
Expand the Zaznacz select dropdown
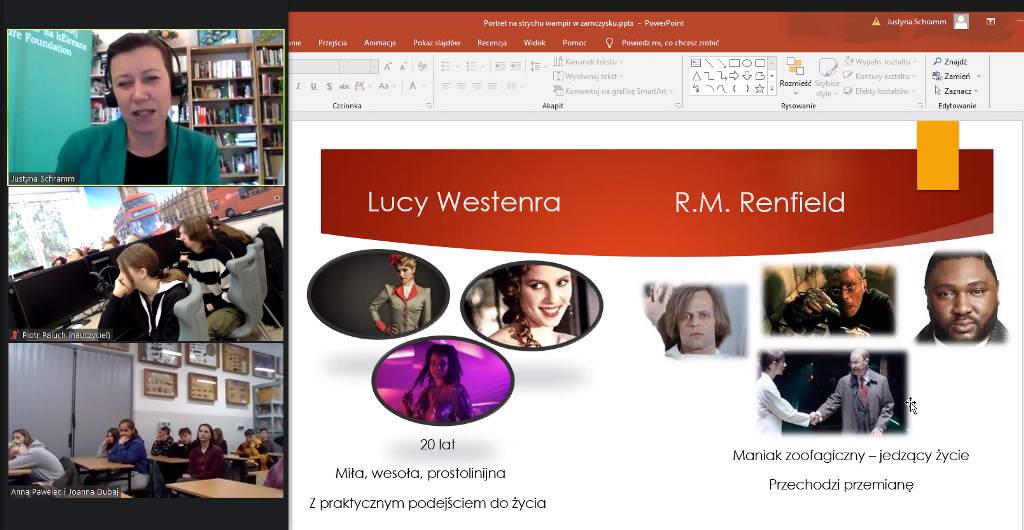click(976, 91)
